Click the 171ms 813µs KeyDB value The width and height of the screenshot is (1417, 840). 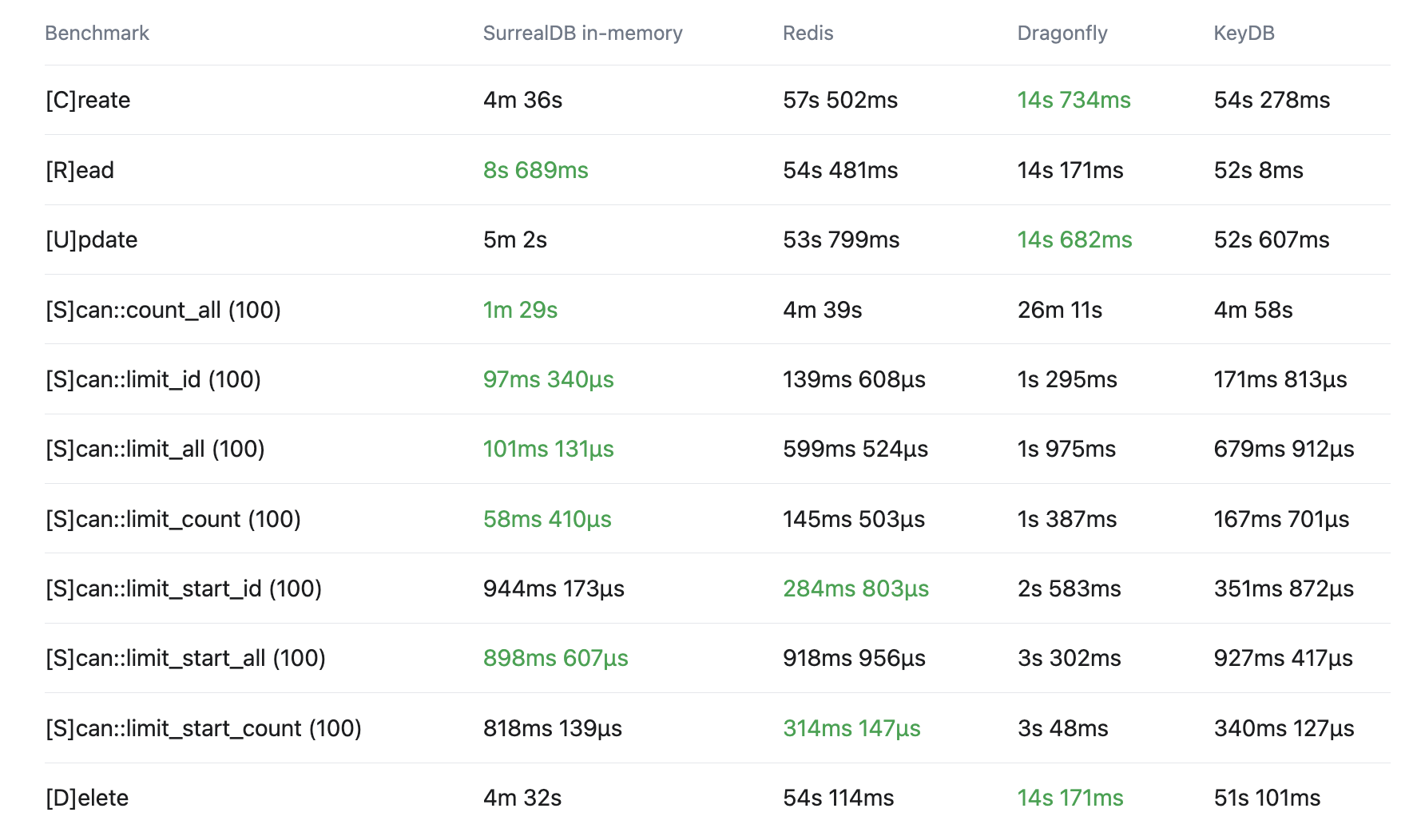tap(1280, 379)
